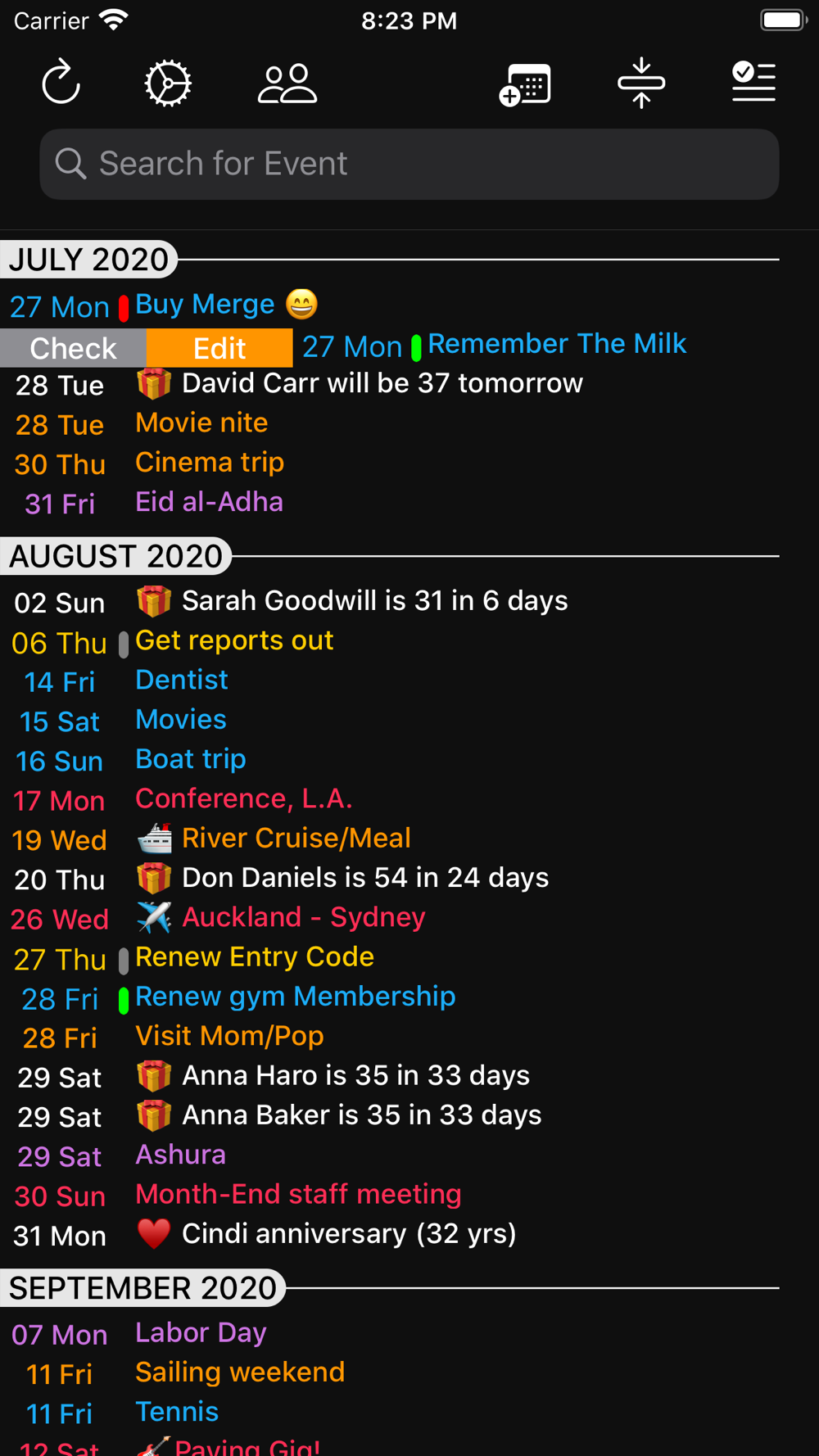The height and width of the screenshot is (1456, 819).
Task: Select the AUGUST 2020 month header
Action: tap(115, 556)
